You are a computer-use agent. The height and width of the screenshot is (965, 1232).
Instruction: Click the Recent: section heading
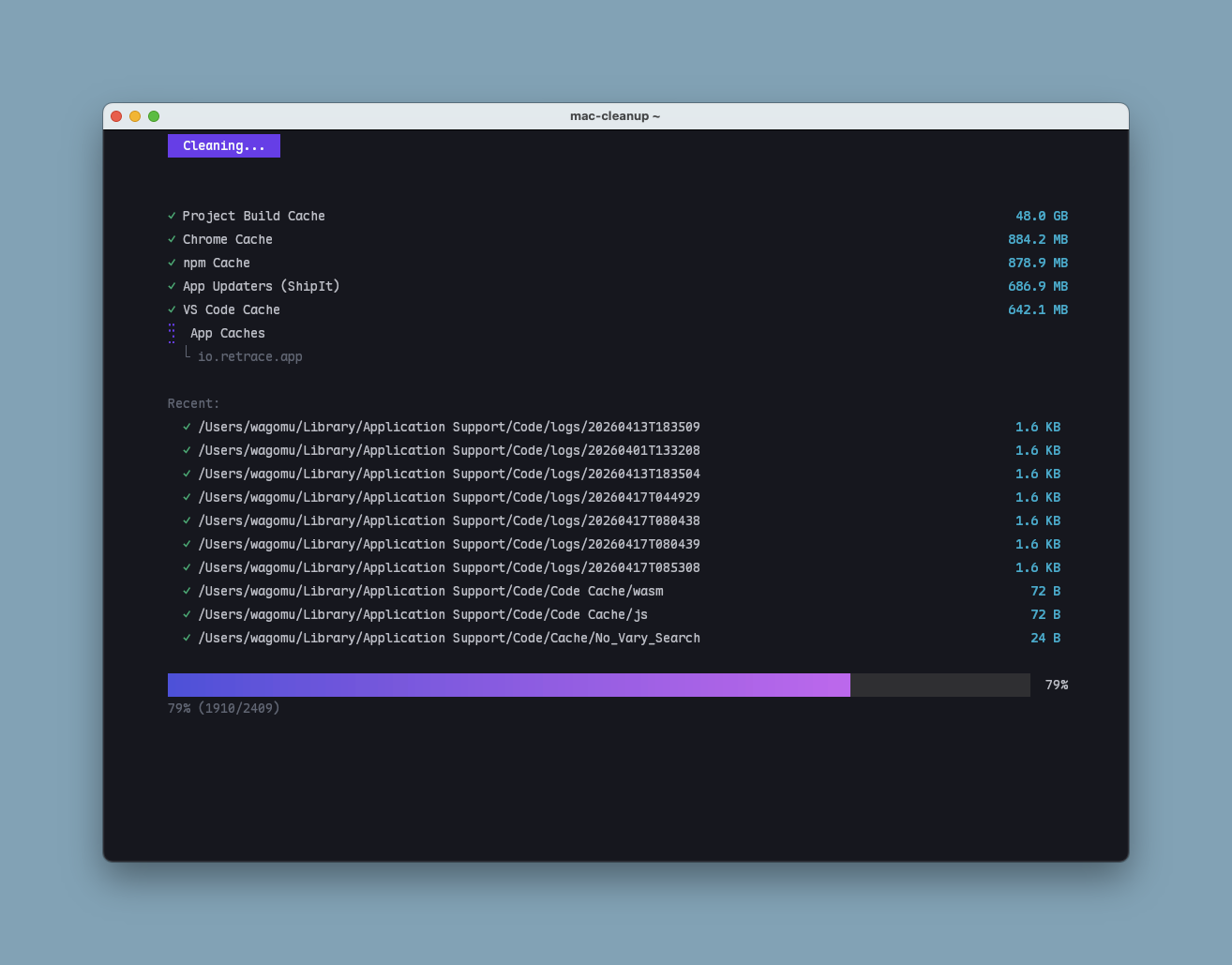193,403
